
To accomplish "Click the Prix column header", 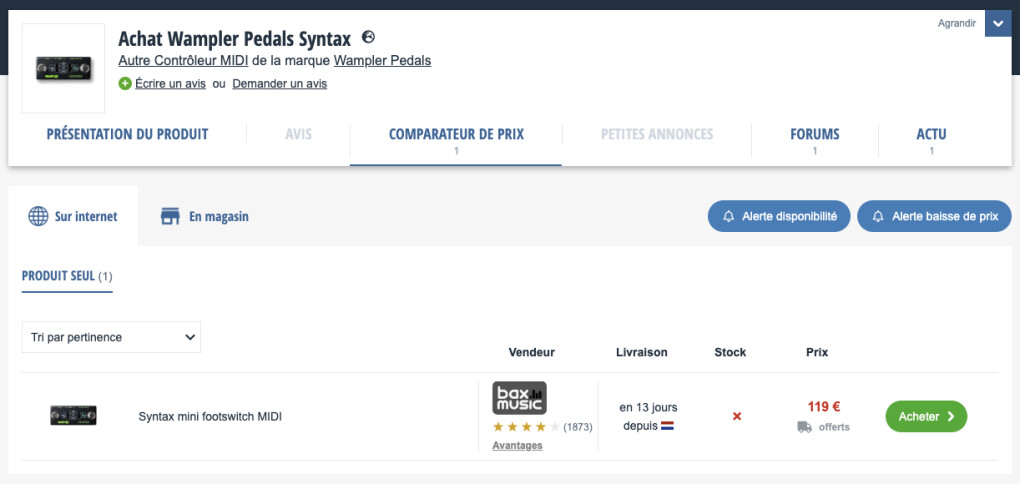I will click(x=817, y=352).
